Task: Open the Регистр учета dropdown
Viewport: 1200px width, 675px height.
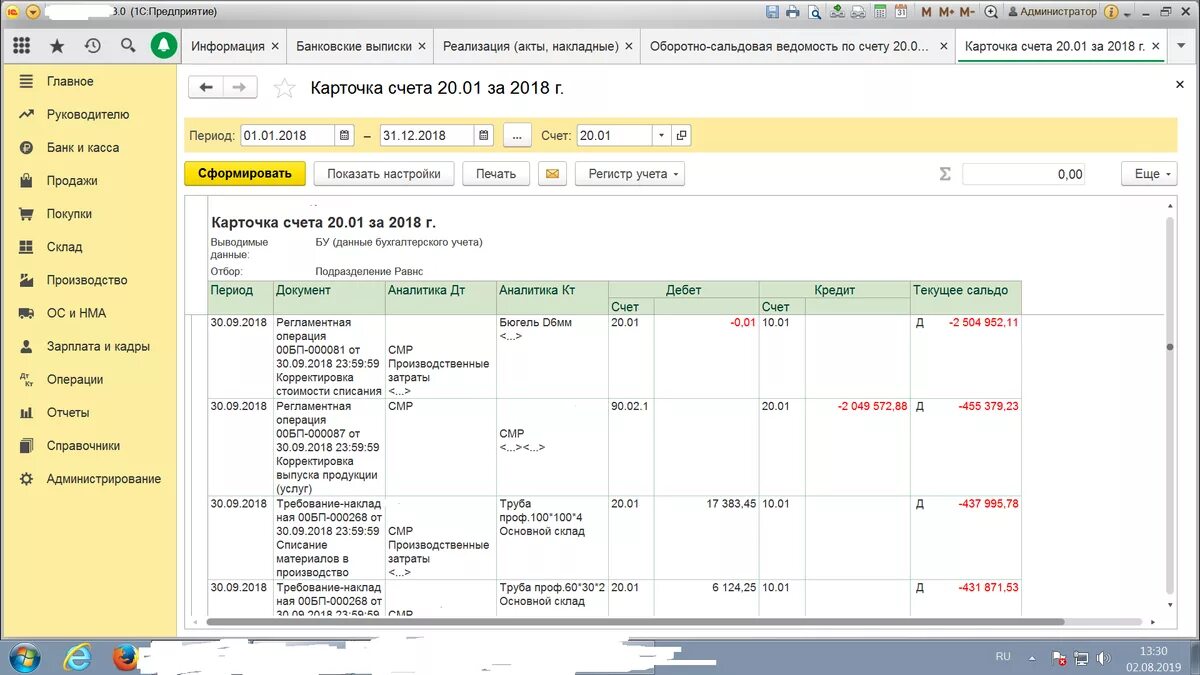Action: 629,174
